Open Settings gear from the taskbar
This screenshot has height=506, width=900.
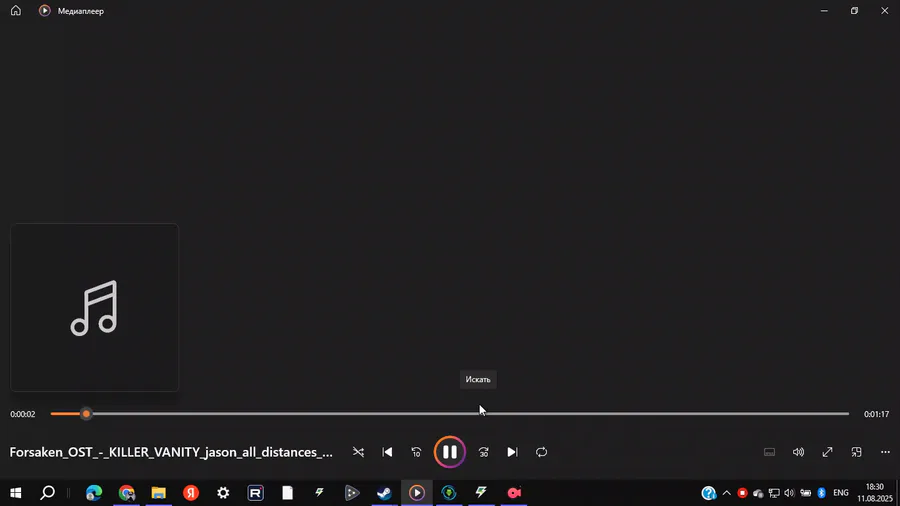coord(223,493)
